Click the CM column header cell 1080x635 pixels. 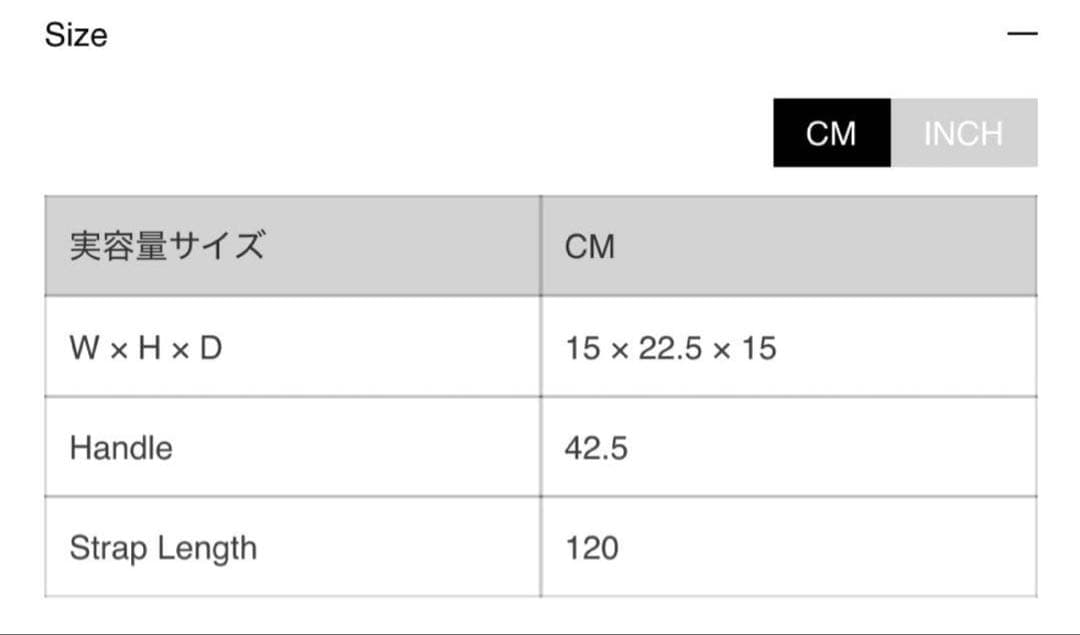click(x=590, y=246)
